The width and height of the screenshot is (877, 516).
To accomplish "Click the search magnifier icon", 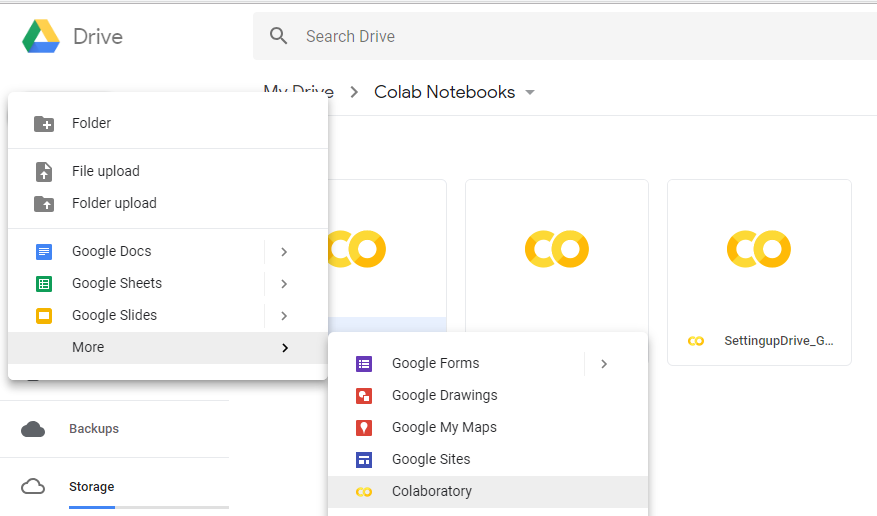I will tap(279, 37).
